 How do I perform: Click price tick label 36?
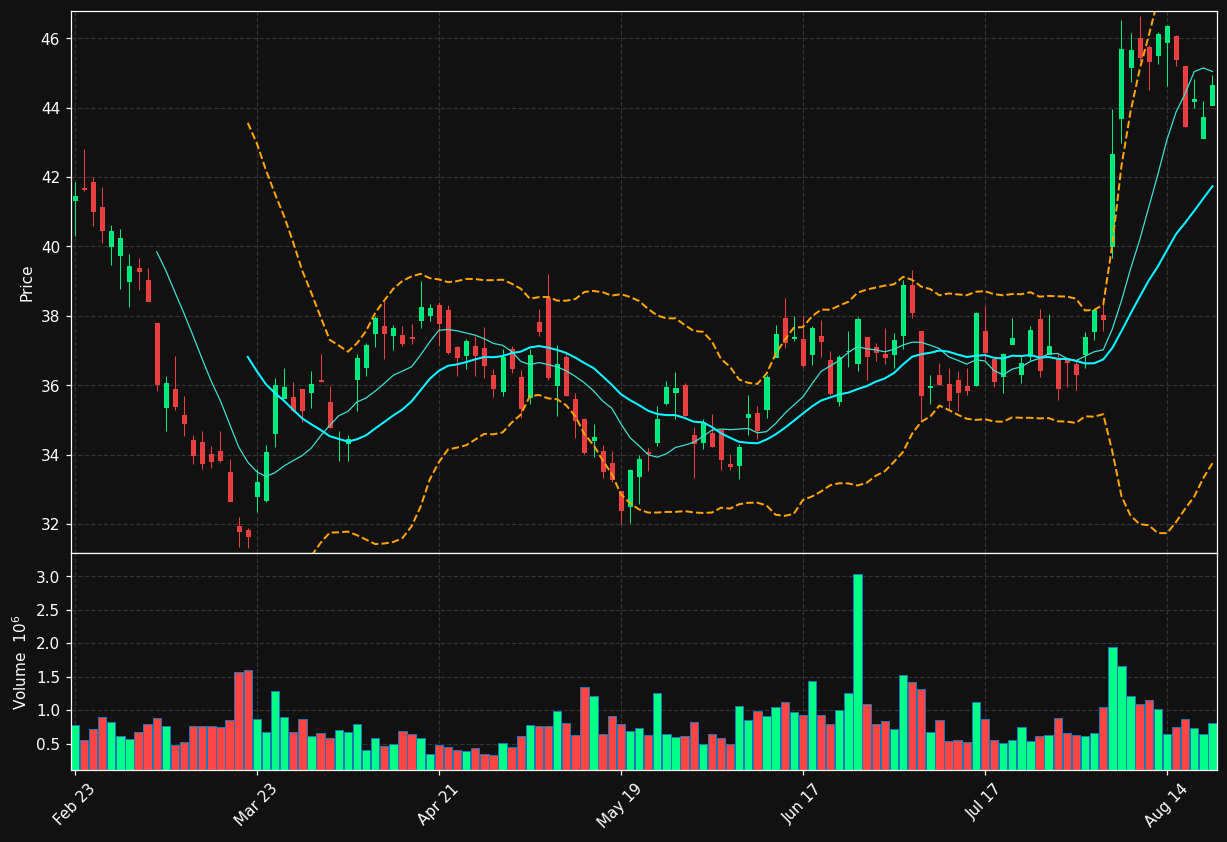click(52, 386)
